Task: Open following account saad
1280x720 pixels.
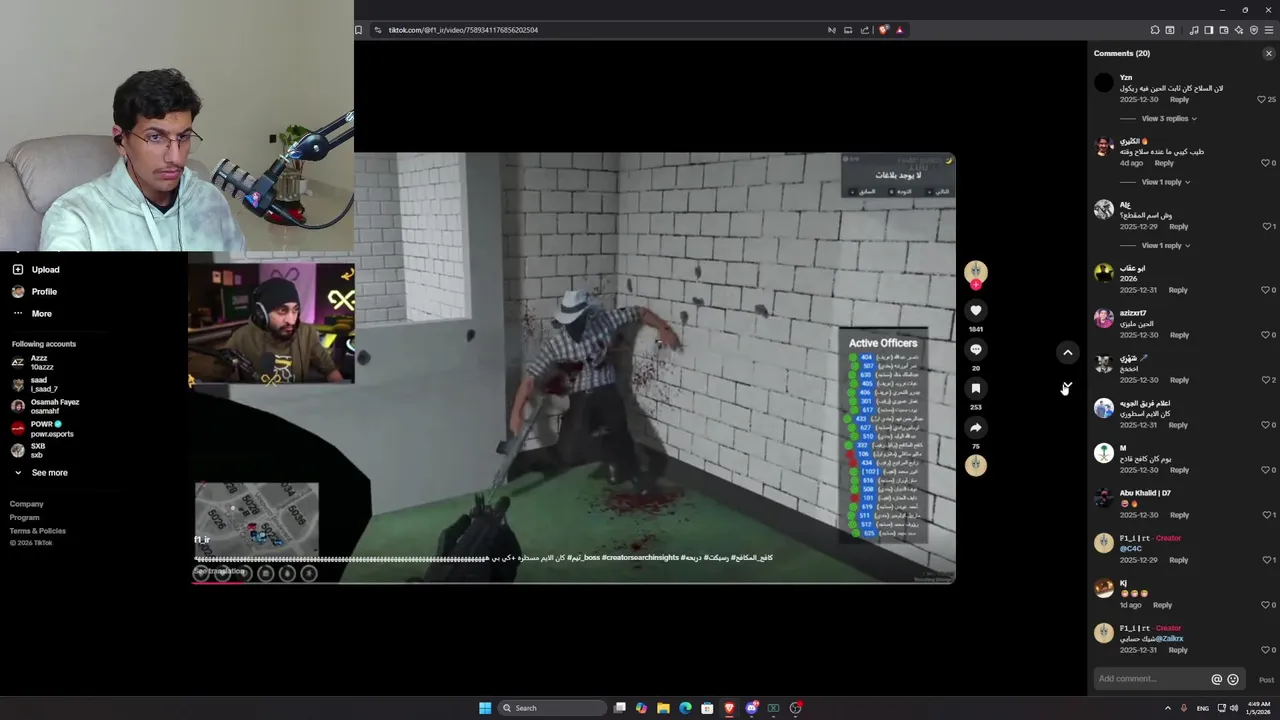Action: point(35,385)
